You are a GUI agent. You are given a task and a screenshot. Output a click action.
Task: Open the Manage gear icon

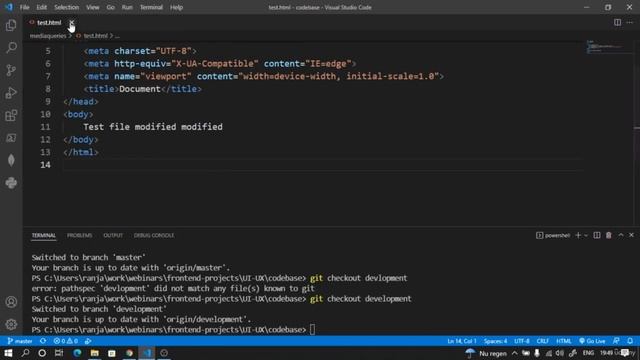click(11, 324)
